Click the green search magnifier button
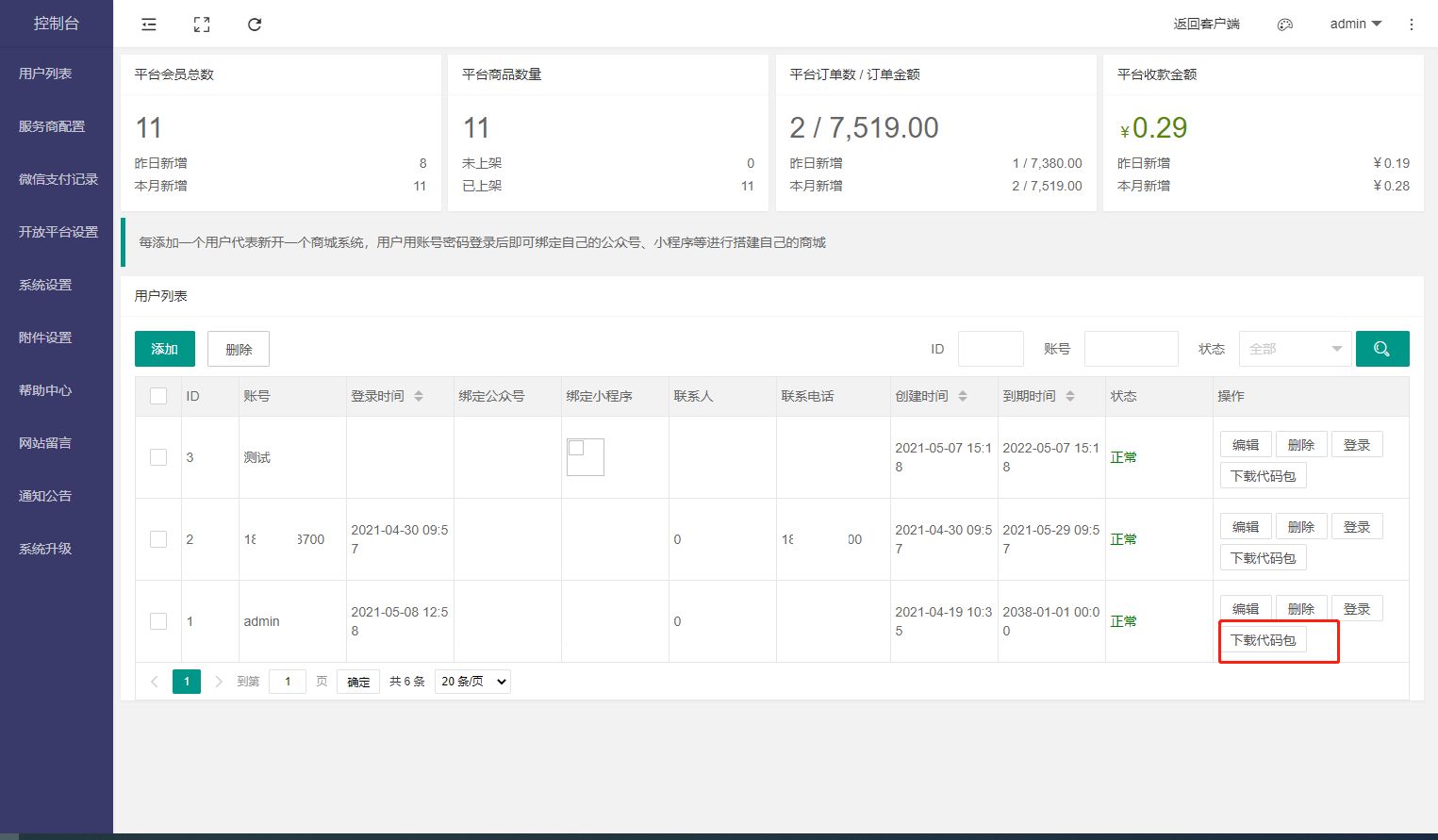Image resolution: width=1438 pixels, height=840 pixels. (1381, 349)
